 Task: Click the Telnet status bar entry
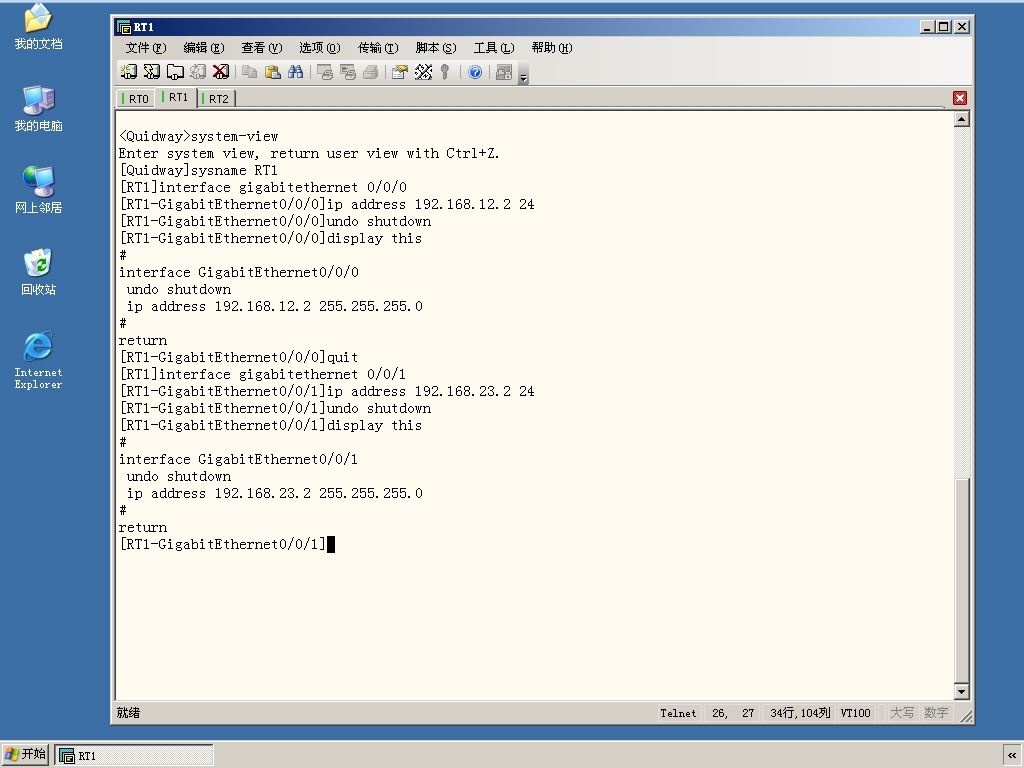click(x=678, y=713)
